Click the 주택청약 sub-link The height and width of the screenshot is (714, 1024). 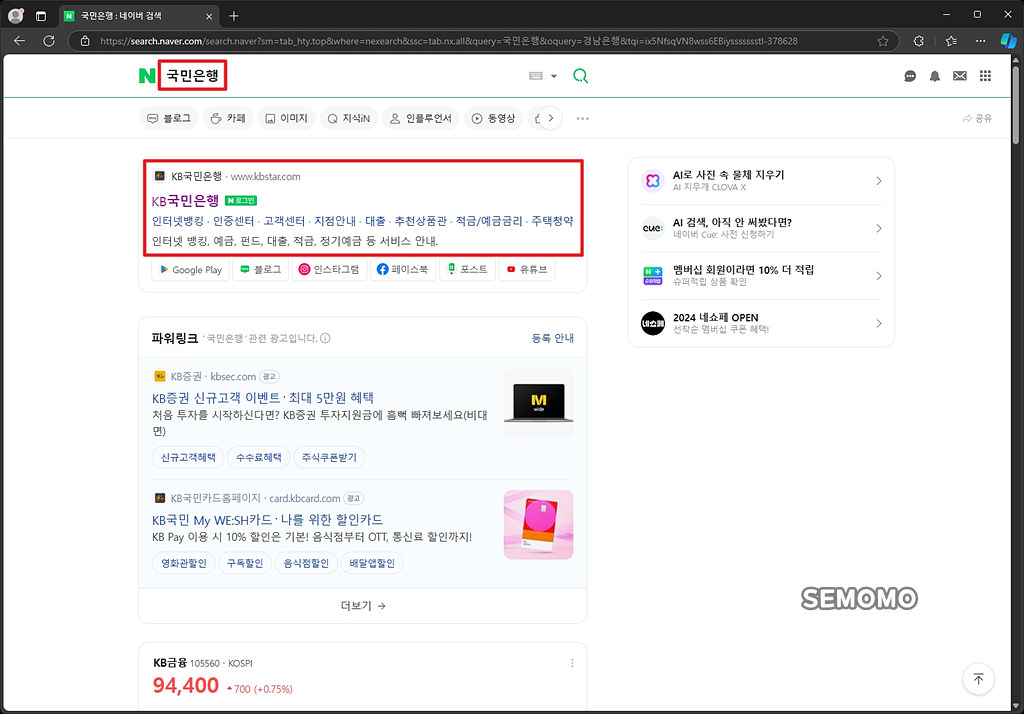(x=552, y=221)
